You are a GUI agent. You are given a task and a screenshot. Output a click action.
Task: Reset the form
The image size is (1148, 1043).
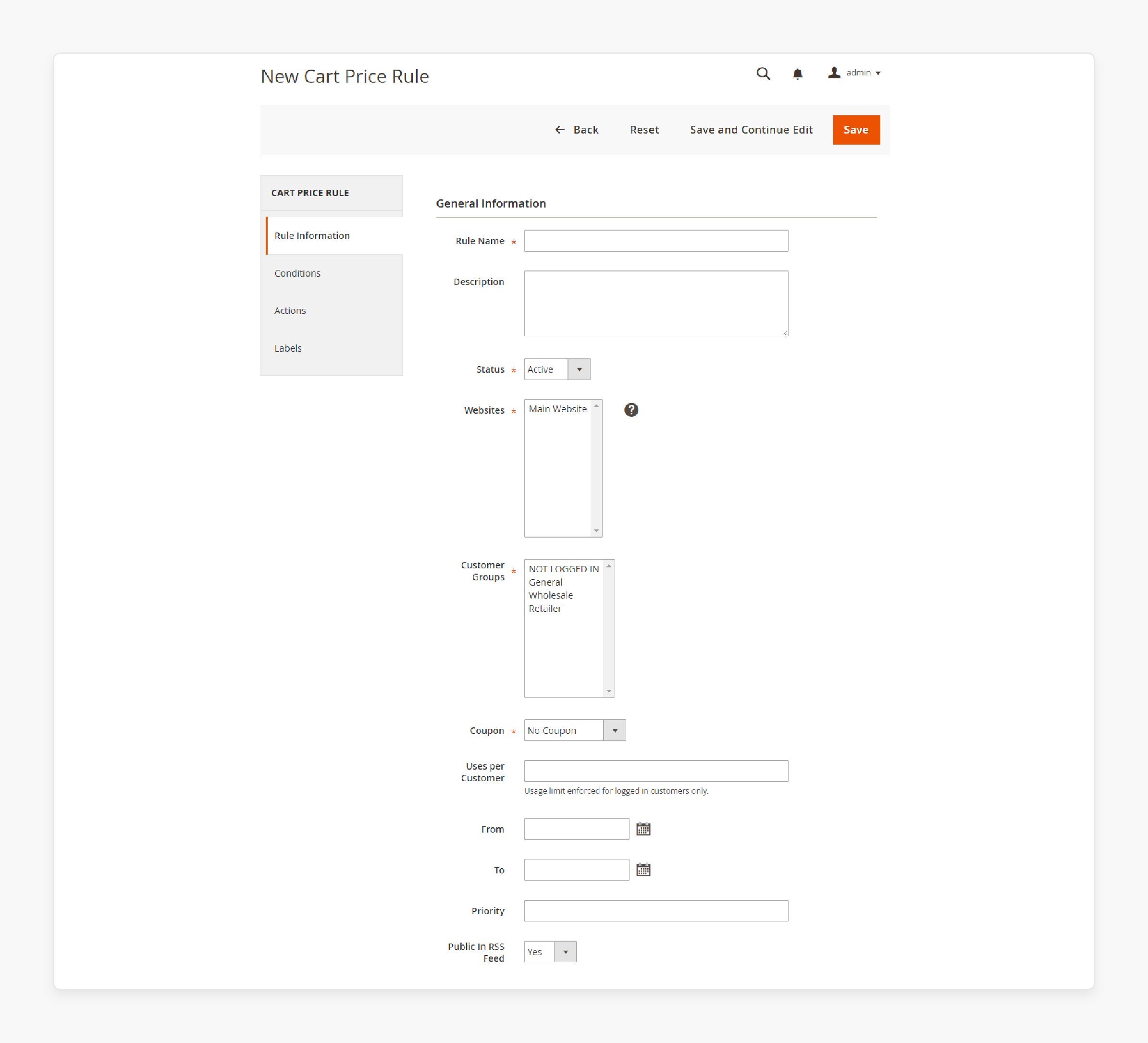click(644, 130)
